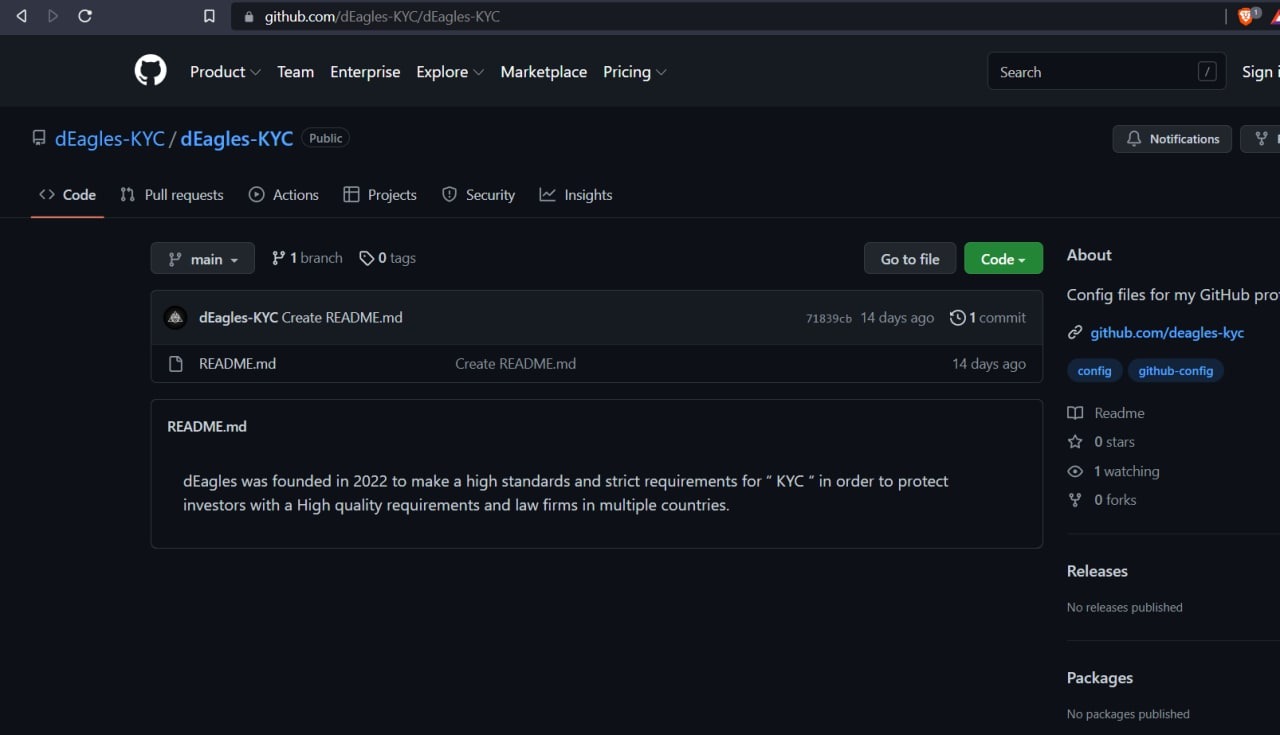Image resolution: width=1280 pixels, height=735 pixels.
Task: View the 1 commit history link
Action: pos(988,318)
